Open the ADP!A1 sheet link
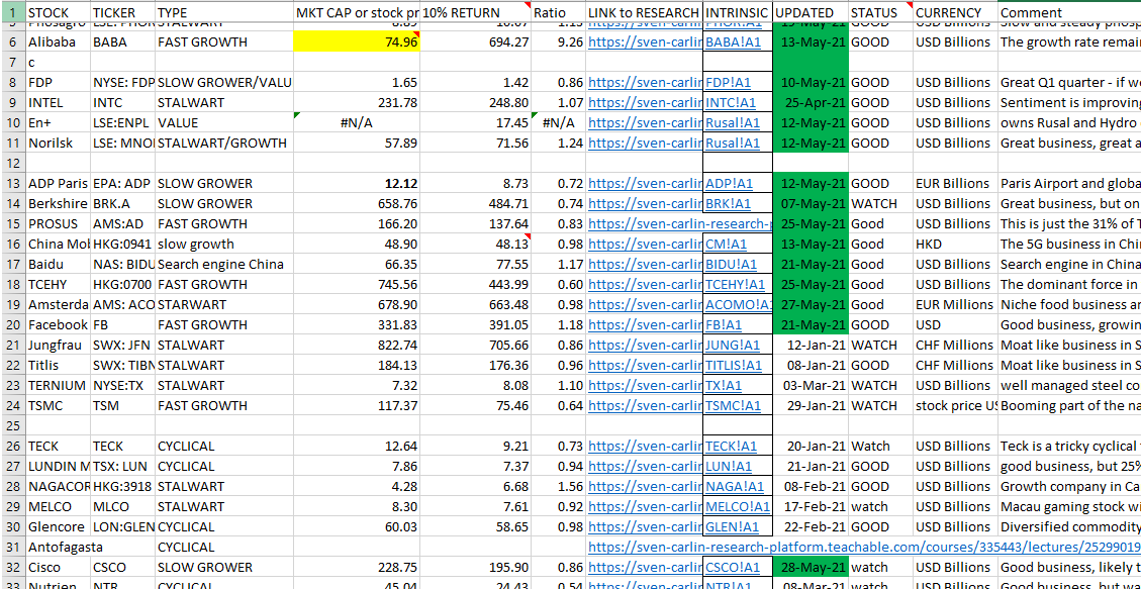1145x592 pixels. [729, 183]
